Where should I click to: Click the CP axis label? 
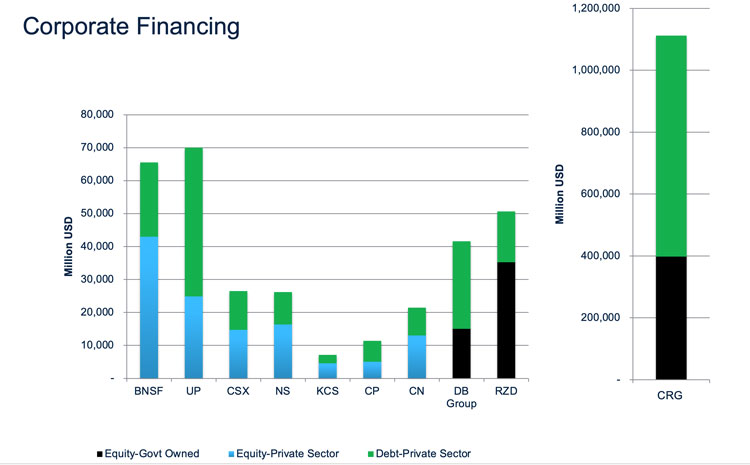click(372, 391)
